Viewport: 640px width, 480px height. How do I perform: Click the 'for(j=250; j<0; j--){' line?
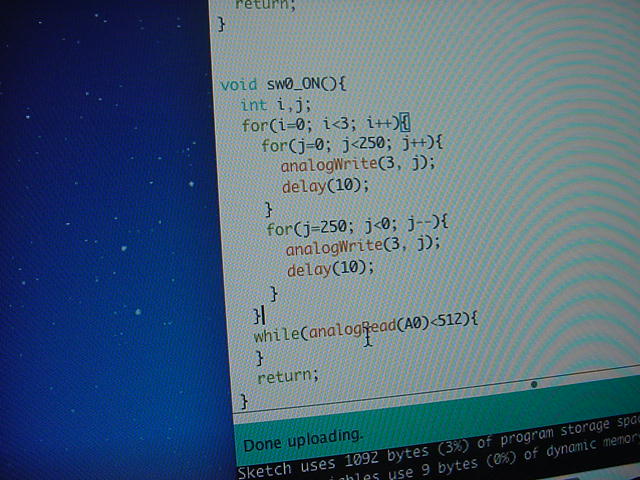pos(357,226)
